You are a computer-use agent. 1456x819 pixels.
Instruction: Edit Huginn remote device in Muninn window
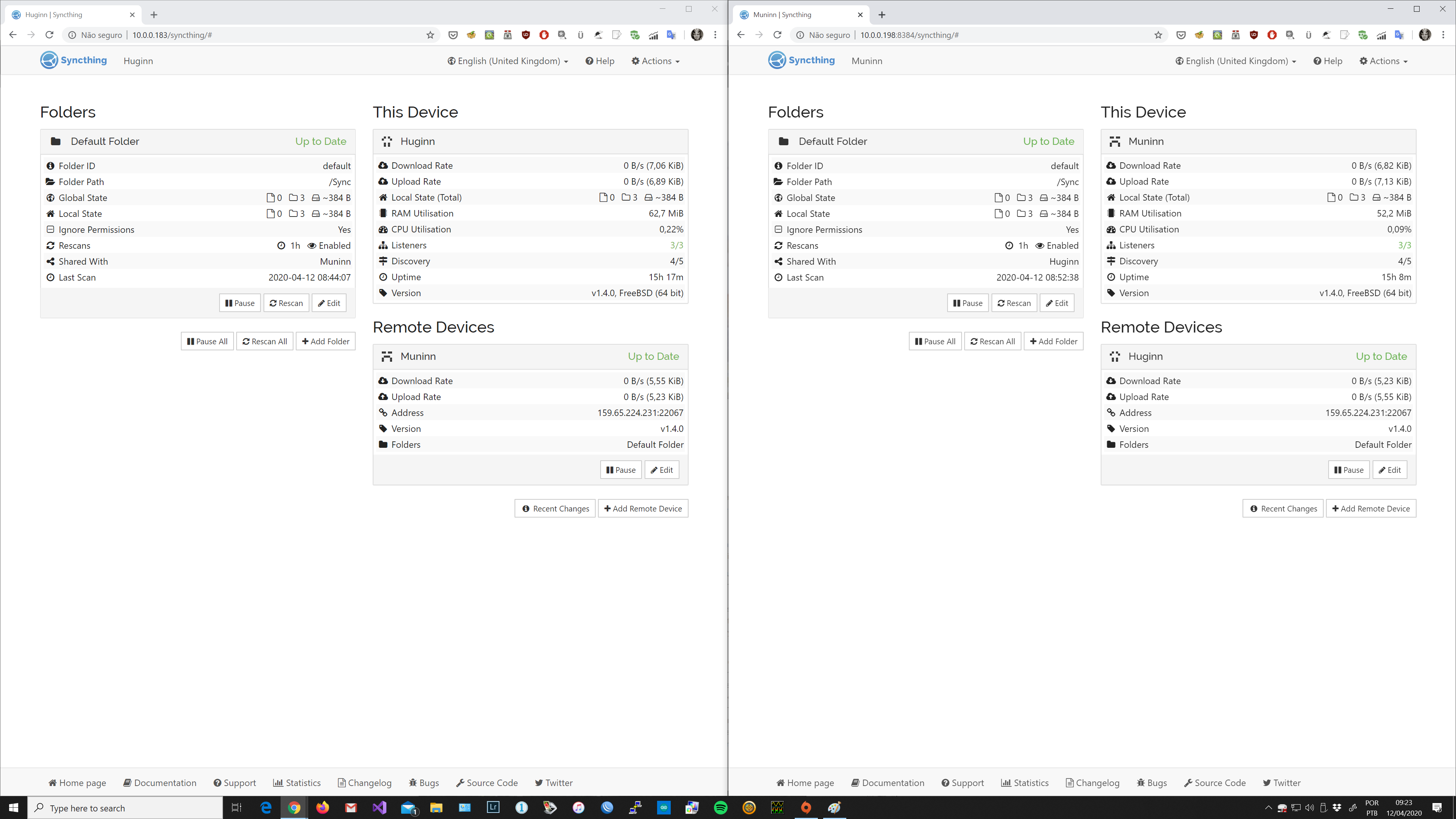pos(1390,470)
